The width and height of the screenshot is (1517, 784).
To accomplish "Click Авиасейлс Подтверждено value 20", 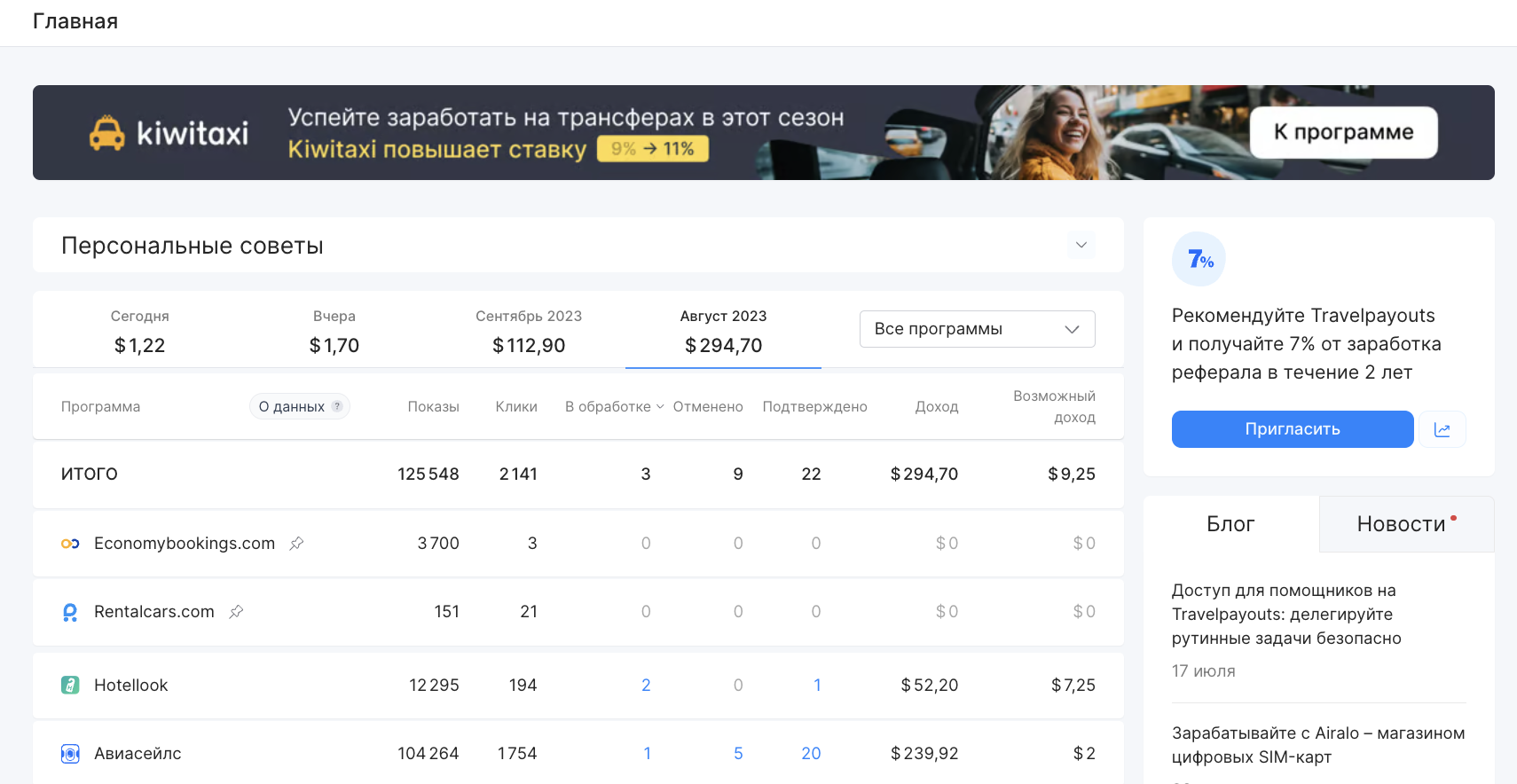I will point(811,754).
